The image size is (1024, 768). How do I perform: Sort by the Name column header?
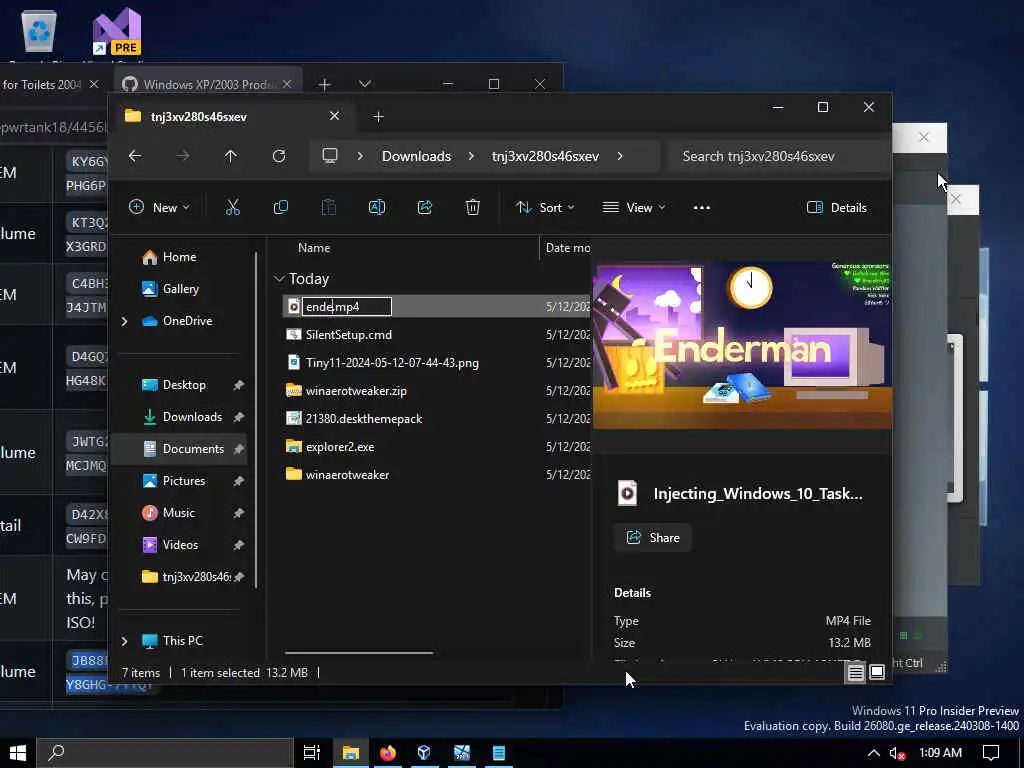[314, 248]
